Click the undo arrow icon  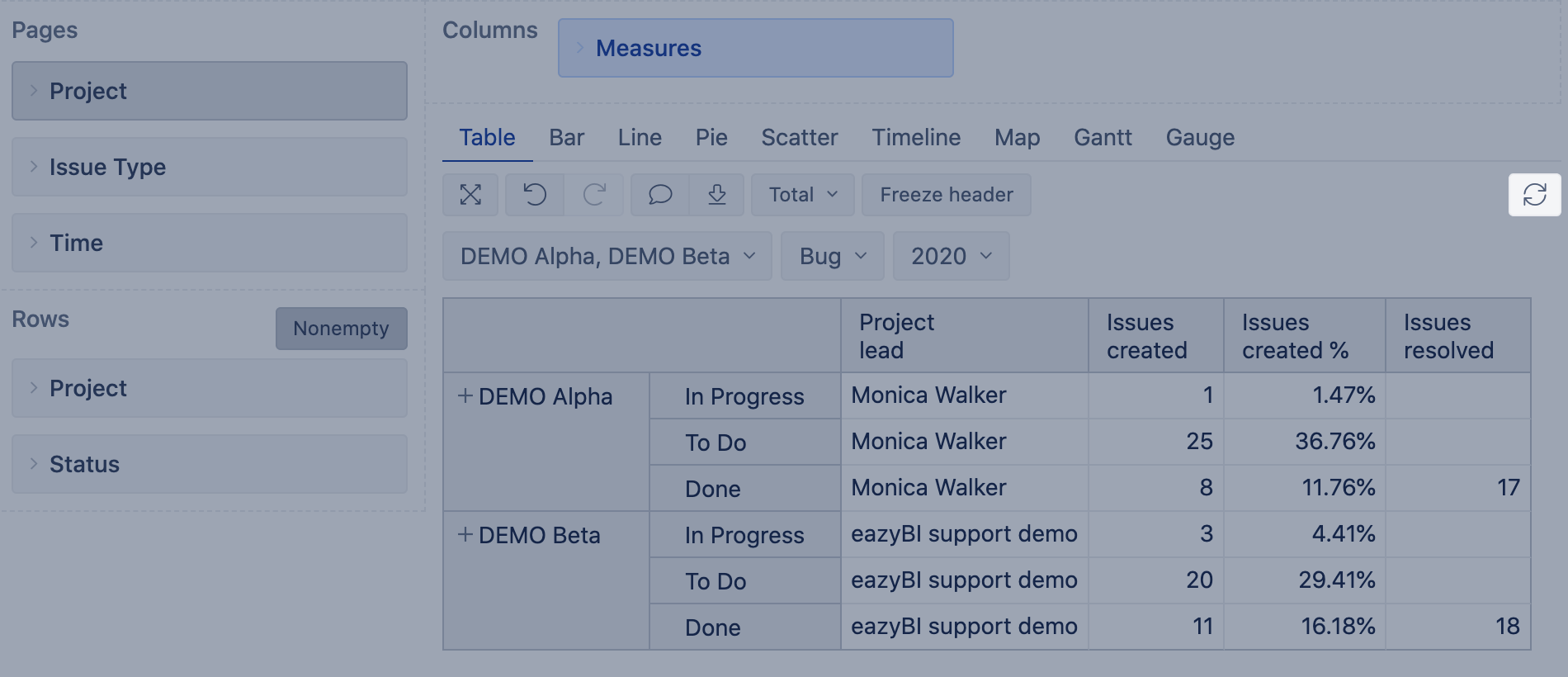[535, 195]
